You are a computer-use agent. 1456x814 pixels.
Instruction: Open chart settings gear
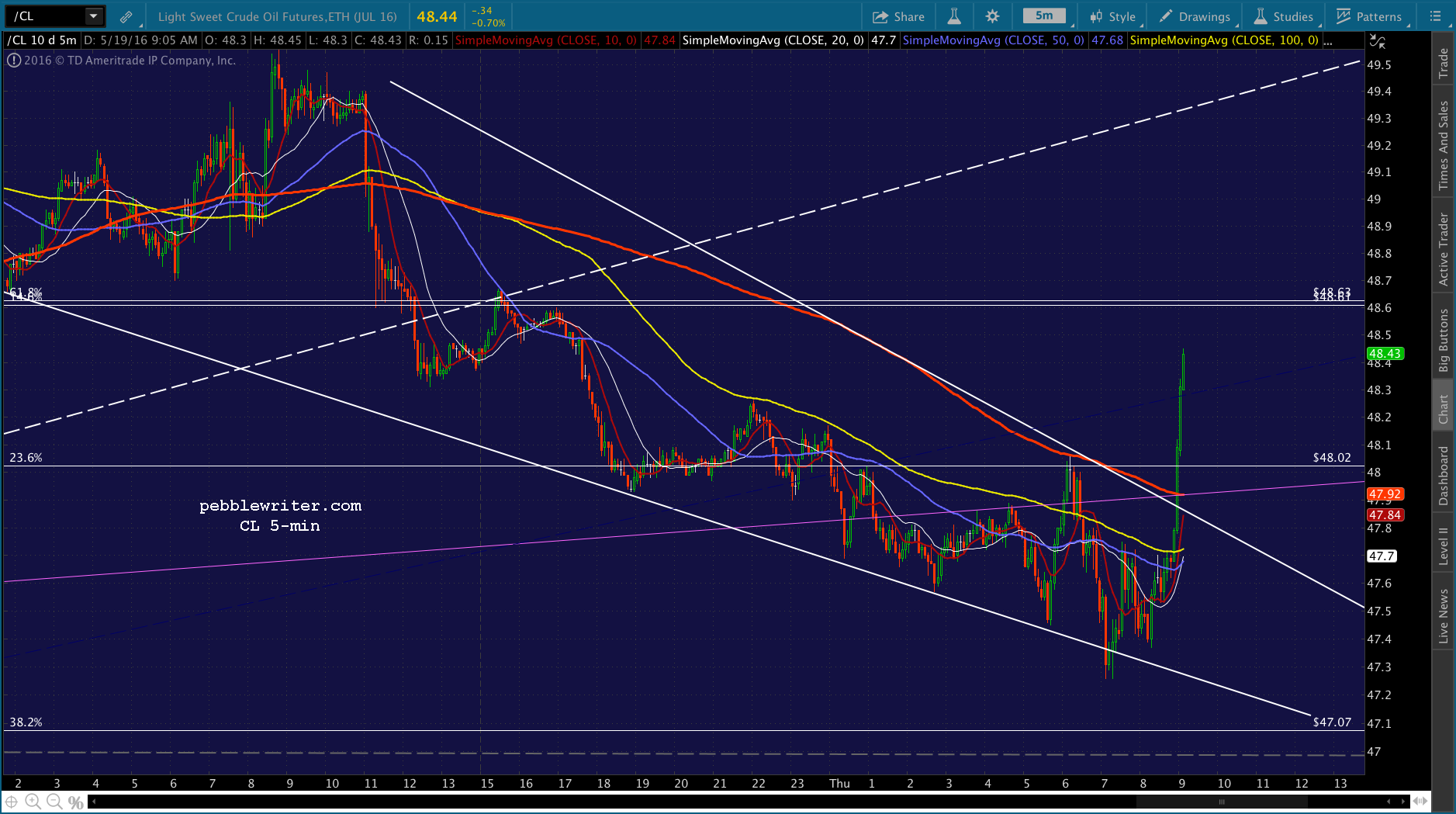(992, 16)
